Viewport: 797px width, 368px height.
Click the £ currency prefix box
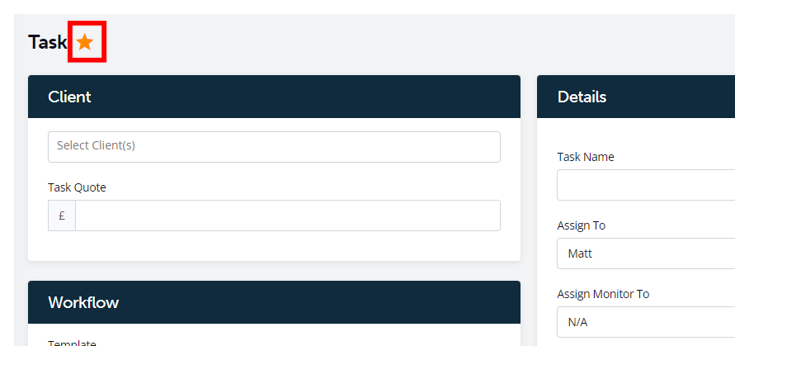(62, 216)
